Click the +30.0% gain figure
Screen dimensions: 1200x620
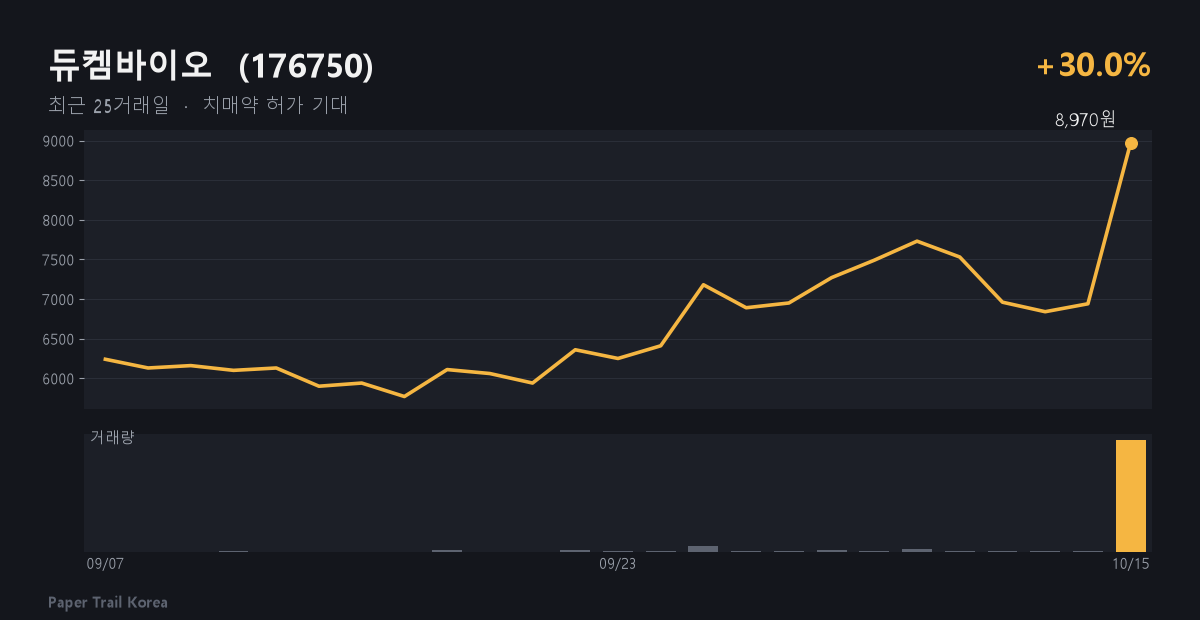click(1094, 65)
